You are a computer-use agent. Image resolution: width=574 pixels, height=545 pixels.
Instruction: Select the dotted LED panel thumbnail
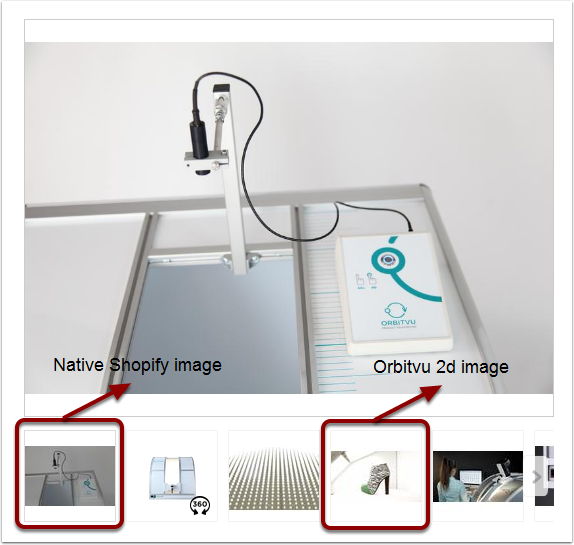click(274, 475)
